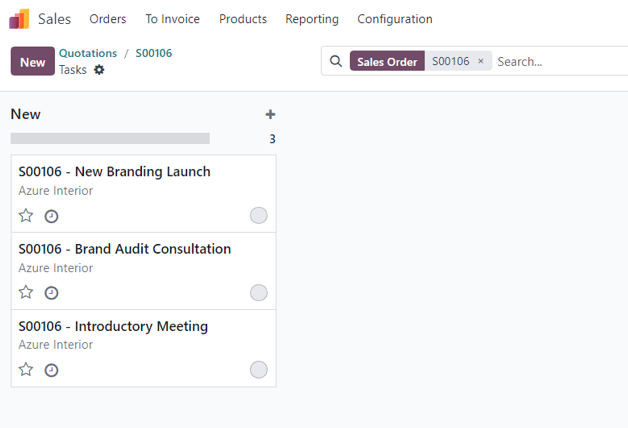Click the New button

point(32,61)
